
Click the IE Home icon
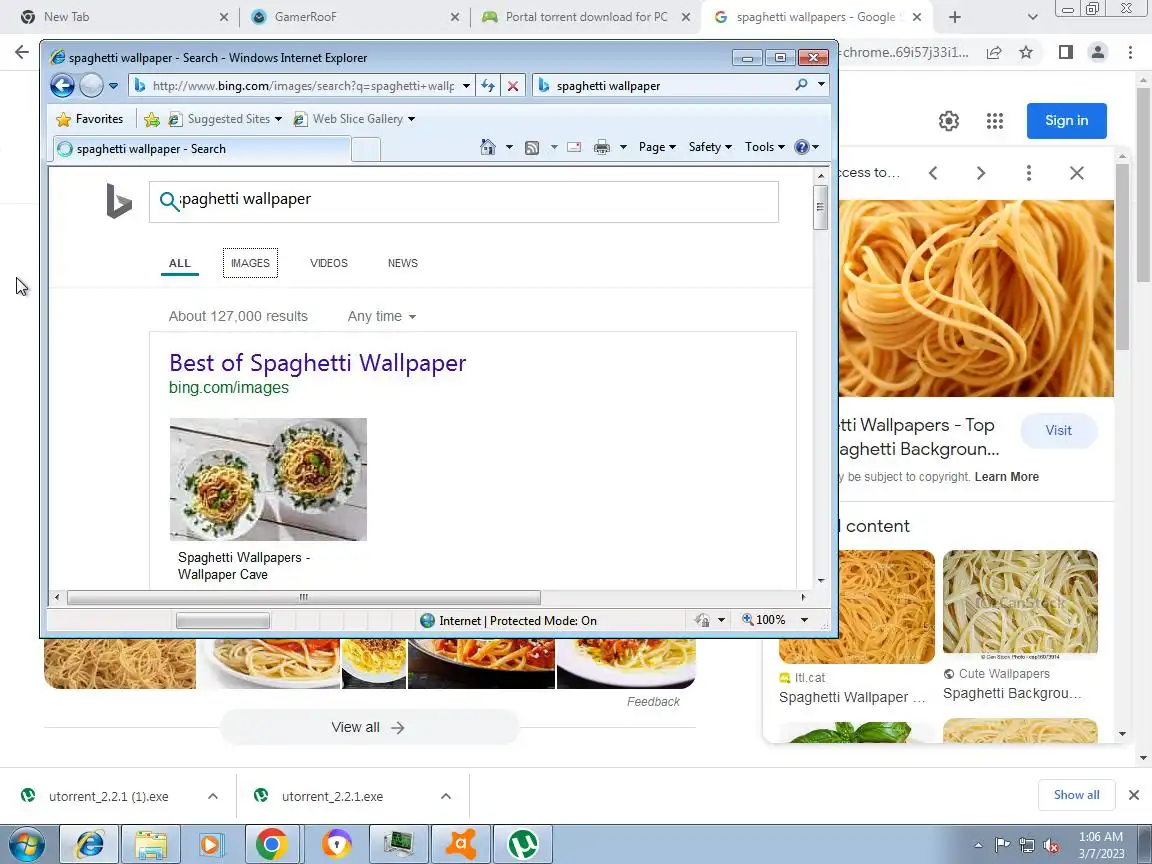pyautogui.click(x=488, y=147)
